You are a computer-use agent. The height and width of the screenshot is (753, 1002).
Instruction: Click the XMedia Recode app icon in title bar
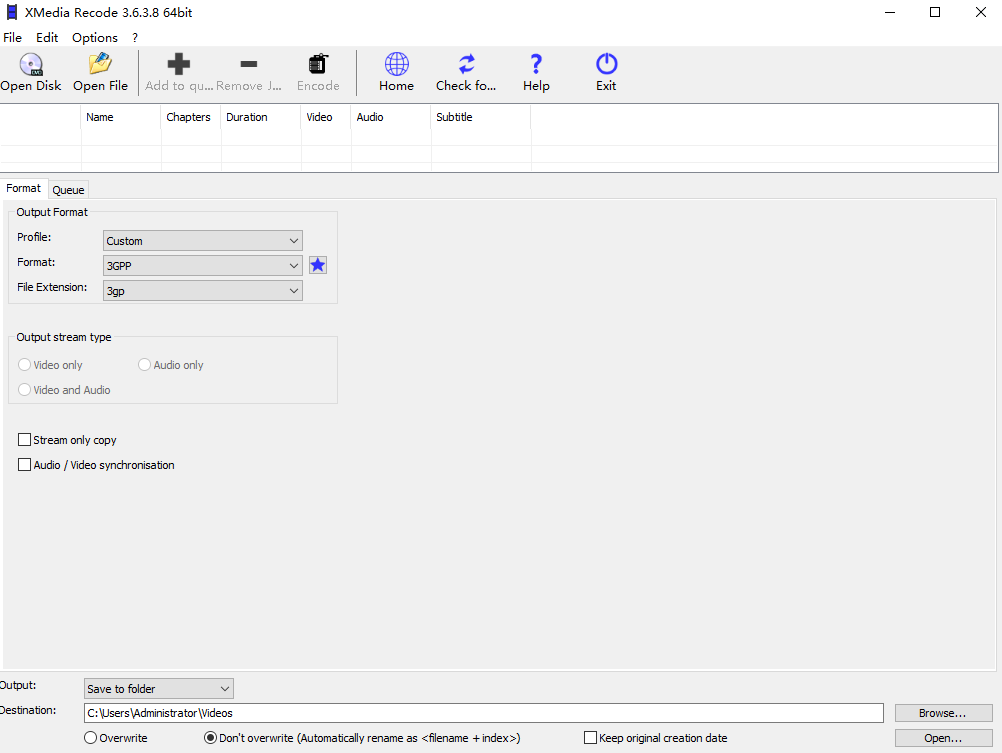tap(12, 12)
